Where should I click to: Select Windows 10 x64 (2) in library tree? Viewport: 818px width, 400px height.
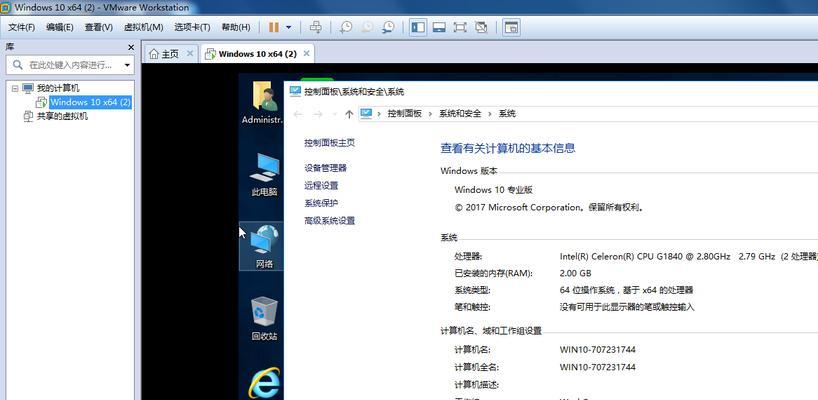(x=90, y=102)
